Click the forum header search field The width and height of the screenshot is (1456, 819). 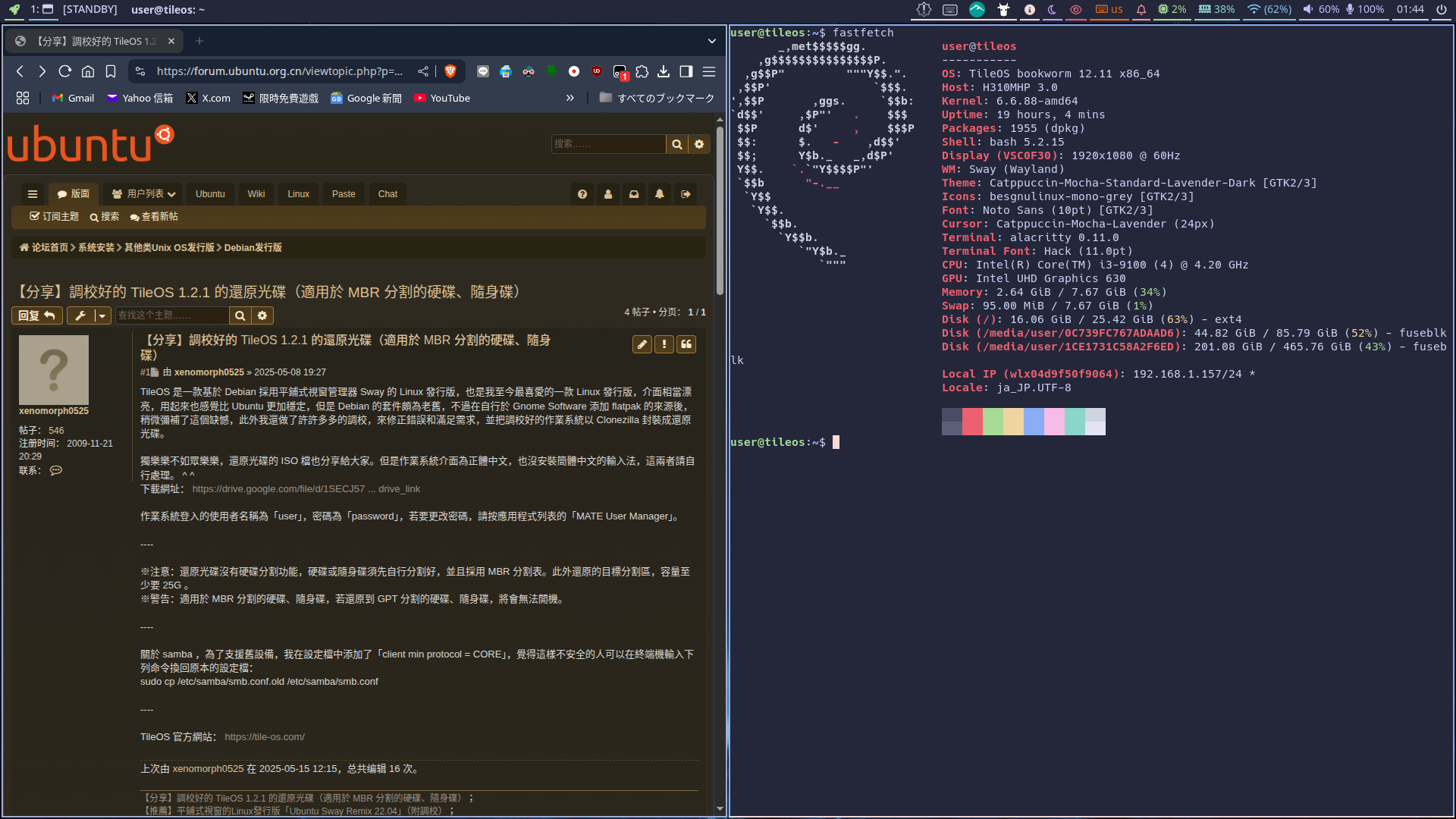(x=608, y=144)
